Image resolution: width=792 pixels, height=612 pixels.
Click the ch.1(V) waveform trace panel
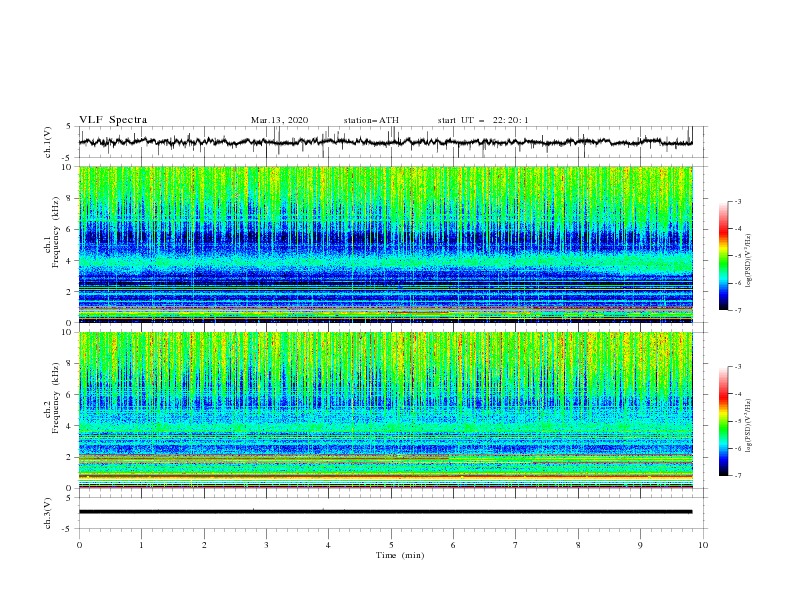[x=393, y=142]
